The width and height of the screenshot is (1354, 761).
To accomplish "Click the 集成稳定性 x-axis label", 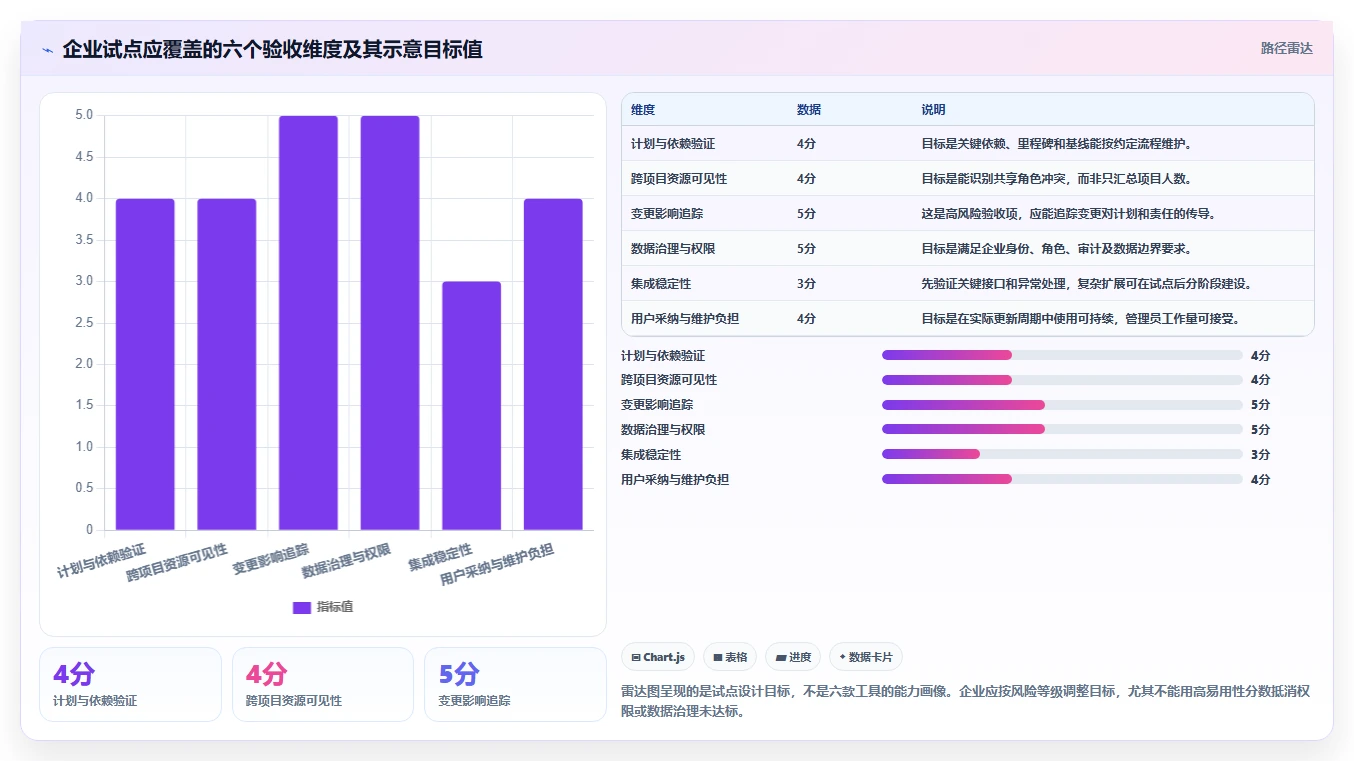I will (x=440, y=557).
